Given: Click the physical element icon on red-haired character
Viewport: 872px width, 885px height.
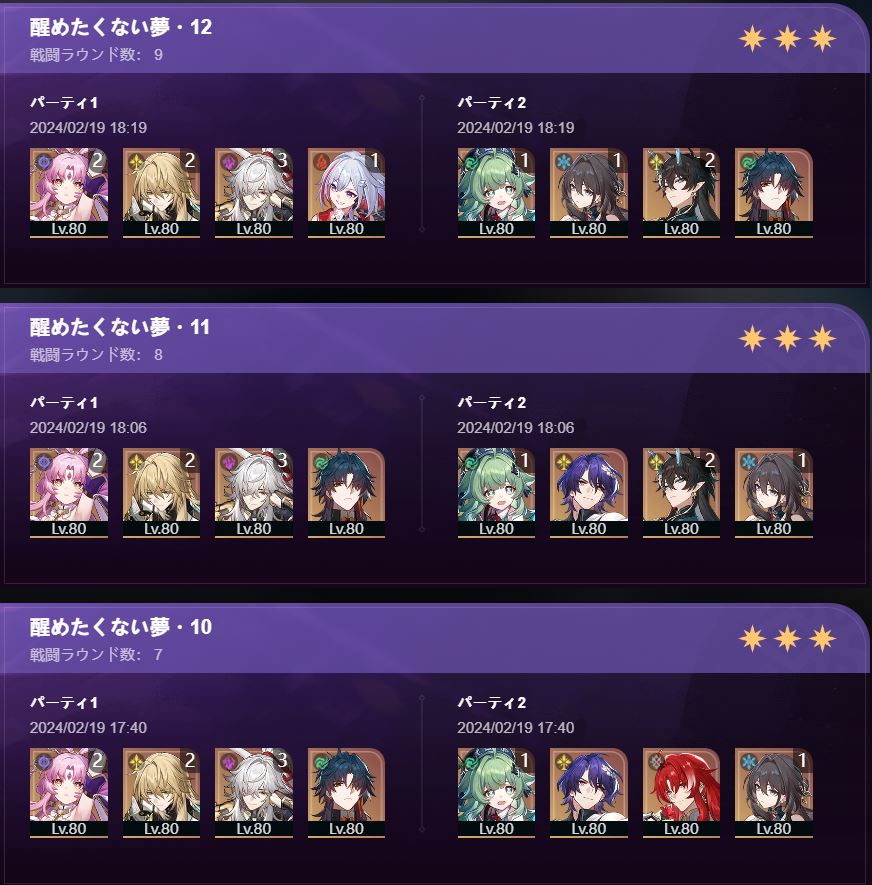Looking at the screenshot, I should 655,763.
